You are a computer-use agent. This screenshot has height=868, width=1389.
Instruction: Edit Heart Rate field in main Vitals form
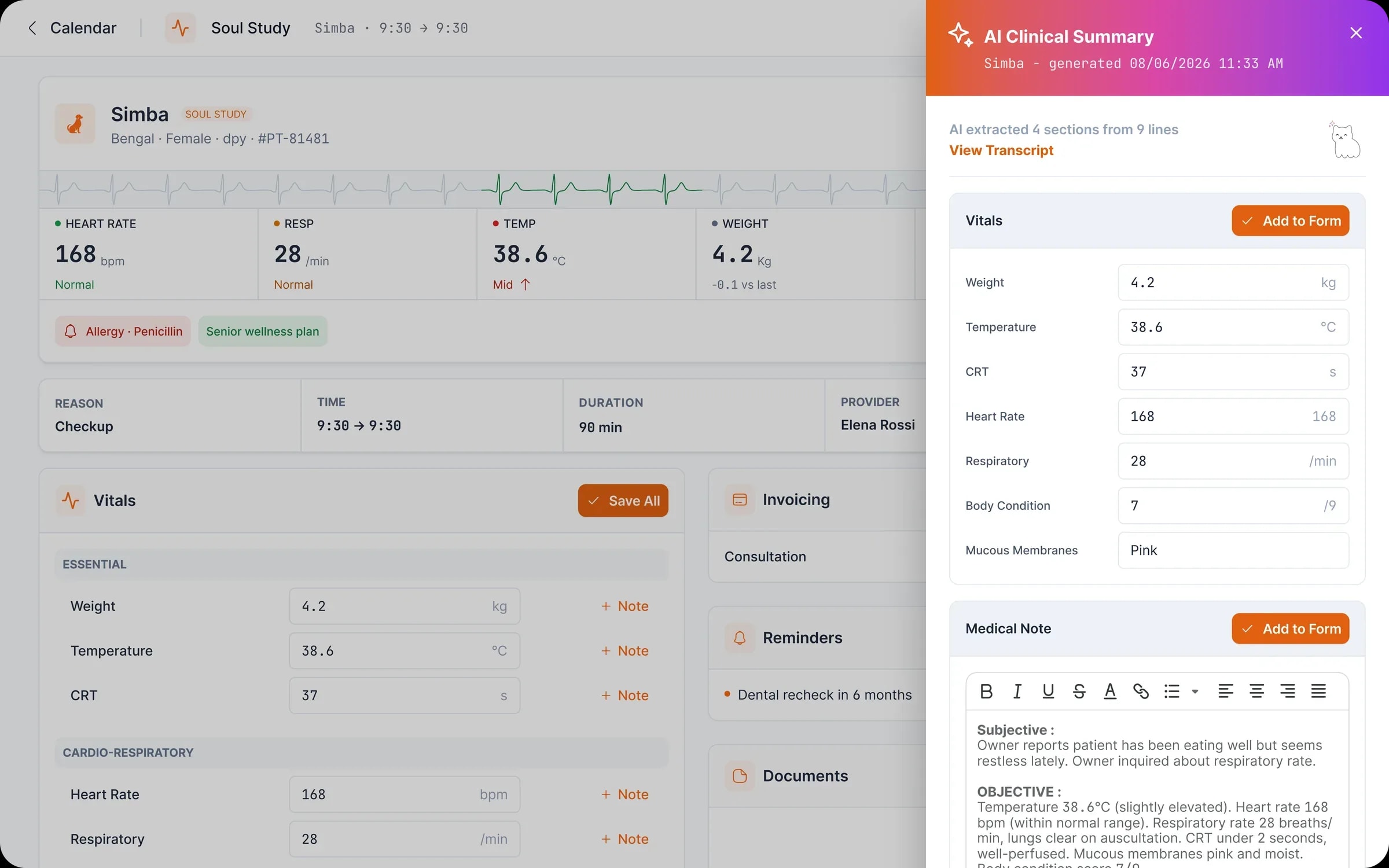405,795
